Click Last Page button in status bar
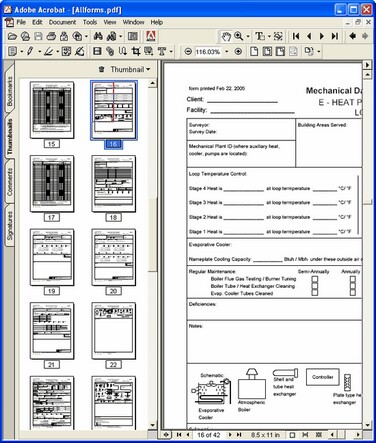This screenshot has width=376, height=443. tap(239, 435)
